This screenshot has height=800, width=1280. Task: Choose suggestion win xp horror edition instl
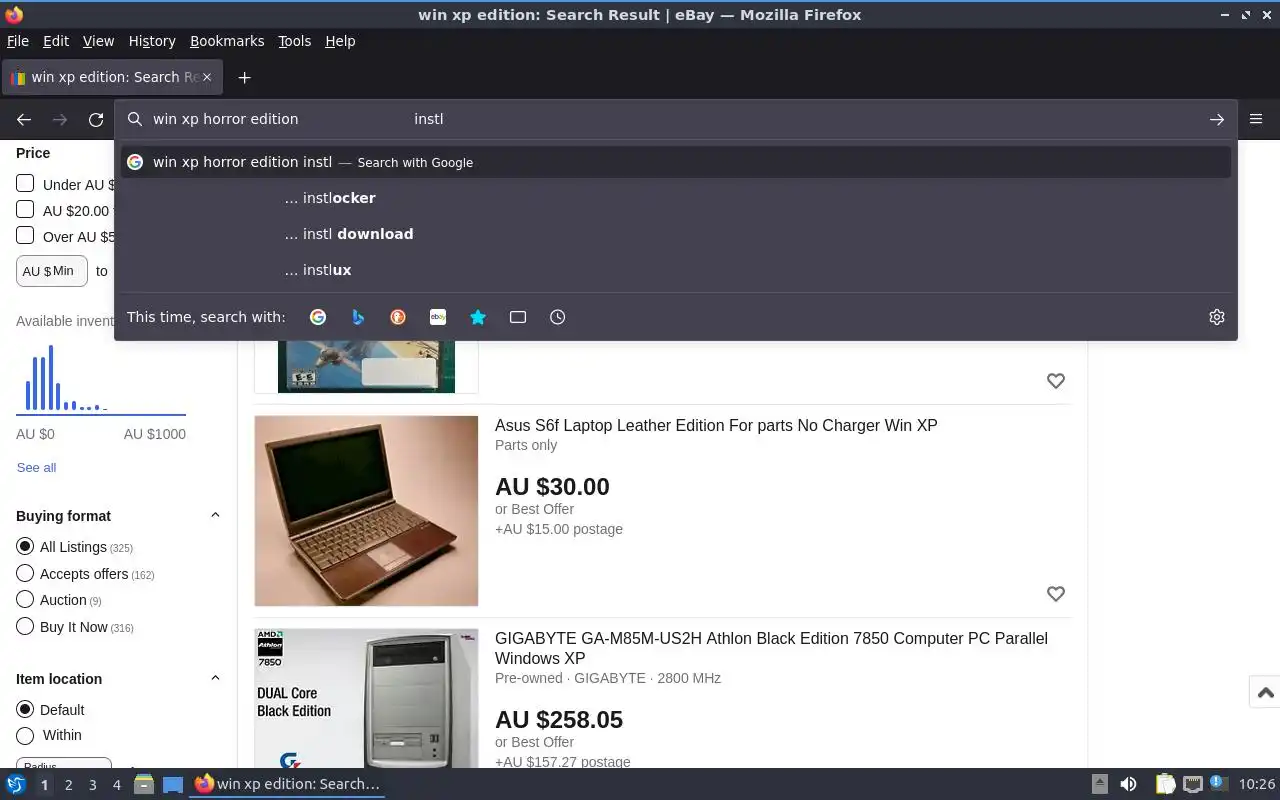676,162
